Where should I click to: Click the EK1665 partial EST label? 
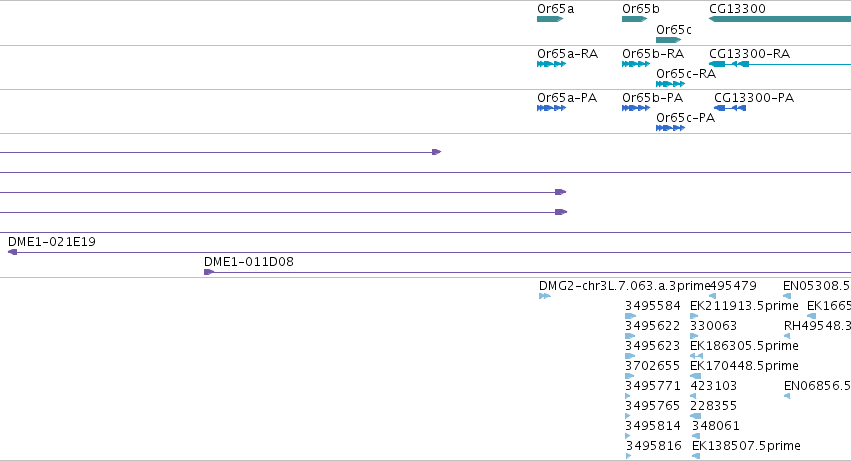coord(829,306)
